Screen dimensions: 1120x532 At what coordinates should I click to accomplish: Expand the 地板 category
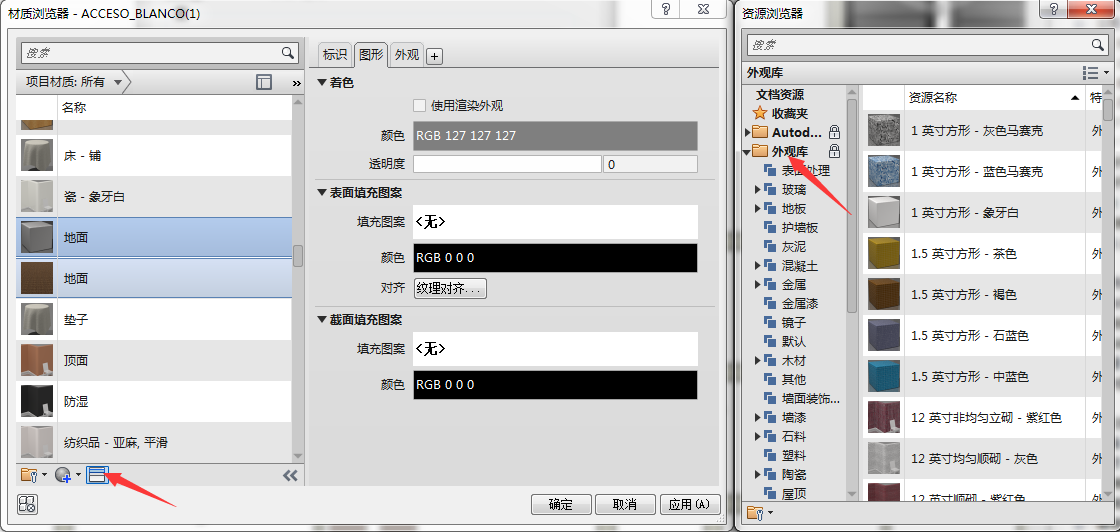pos(758,209)
